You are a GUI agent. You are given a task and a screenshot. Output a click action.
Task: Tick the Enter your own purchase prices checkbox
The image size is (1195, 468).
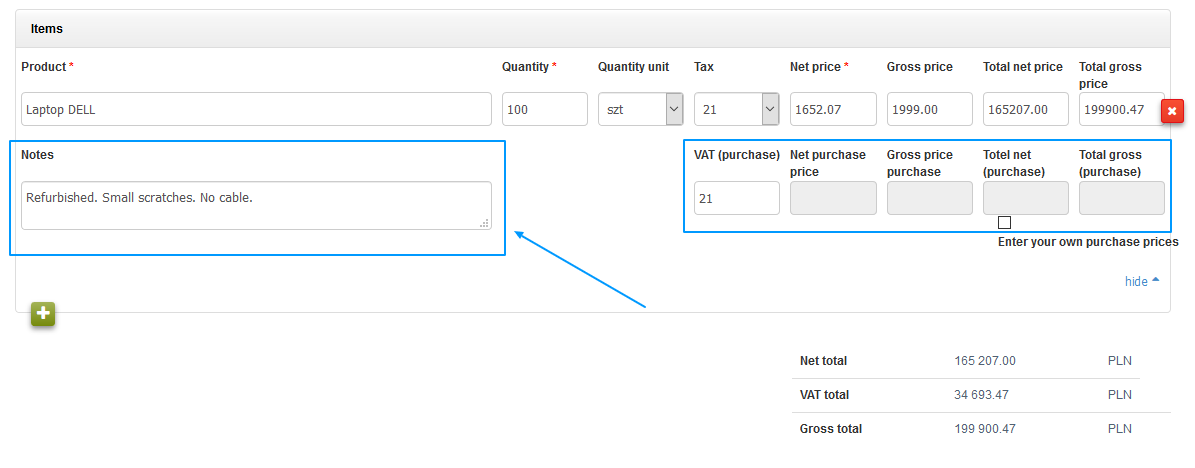[x=1004, y=223]
